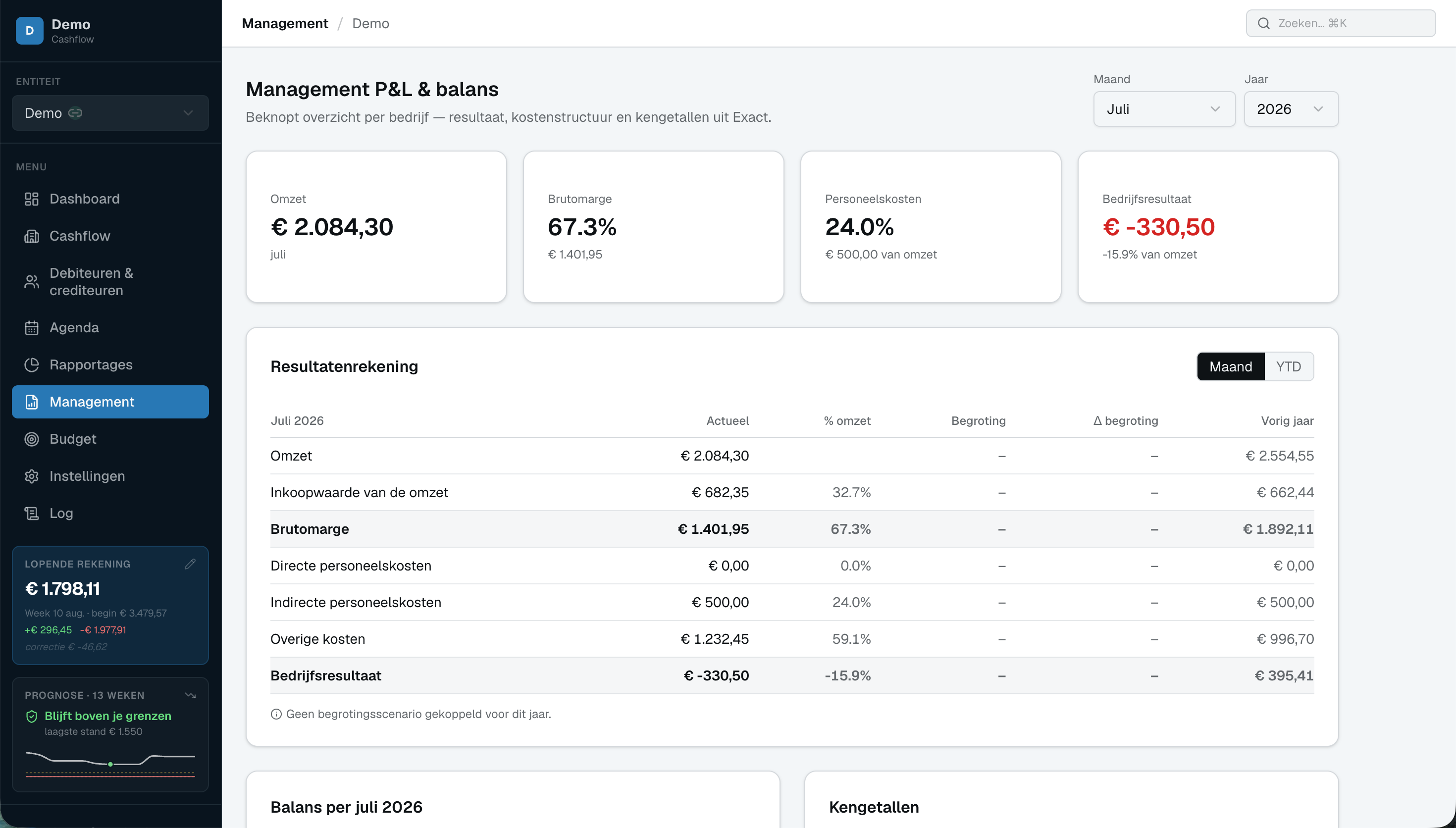This screenshot has height=828, width=1456.
Task: Open the Maand dropdown showing Juli
Action: pyautogui.click(x=1164, y=108)
